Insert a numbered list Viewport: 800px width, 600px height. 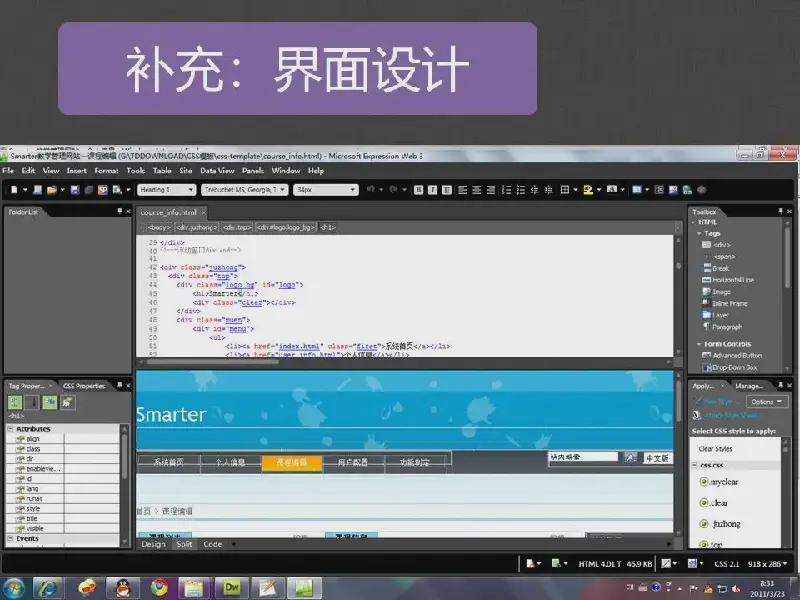coord(506,190)
